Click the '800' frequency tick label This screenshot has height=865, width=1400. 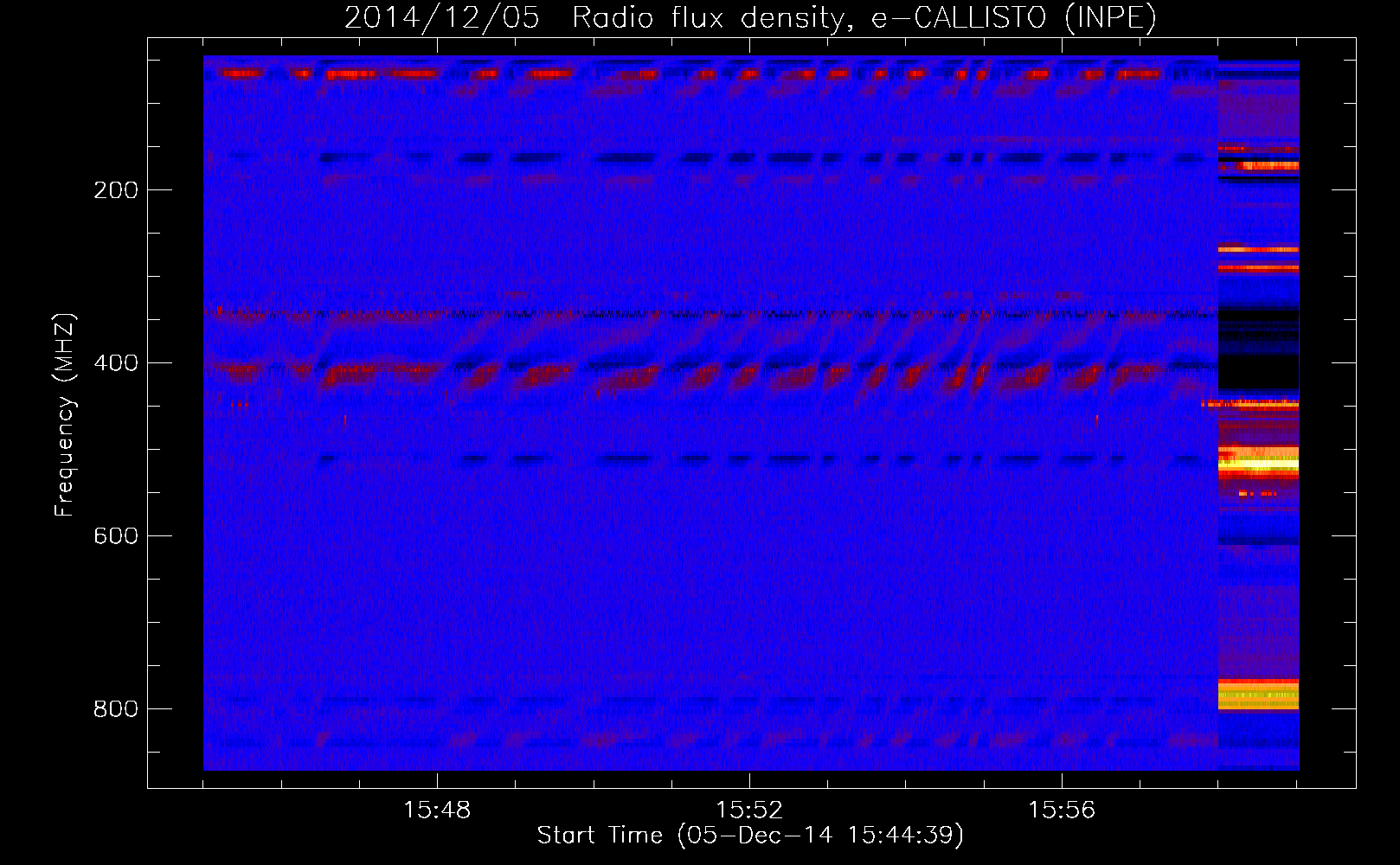(x=116, y=708)
